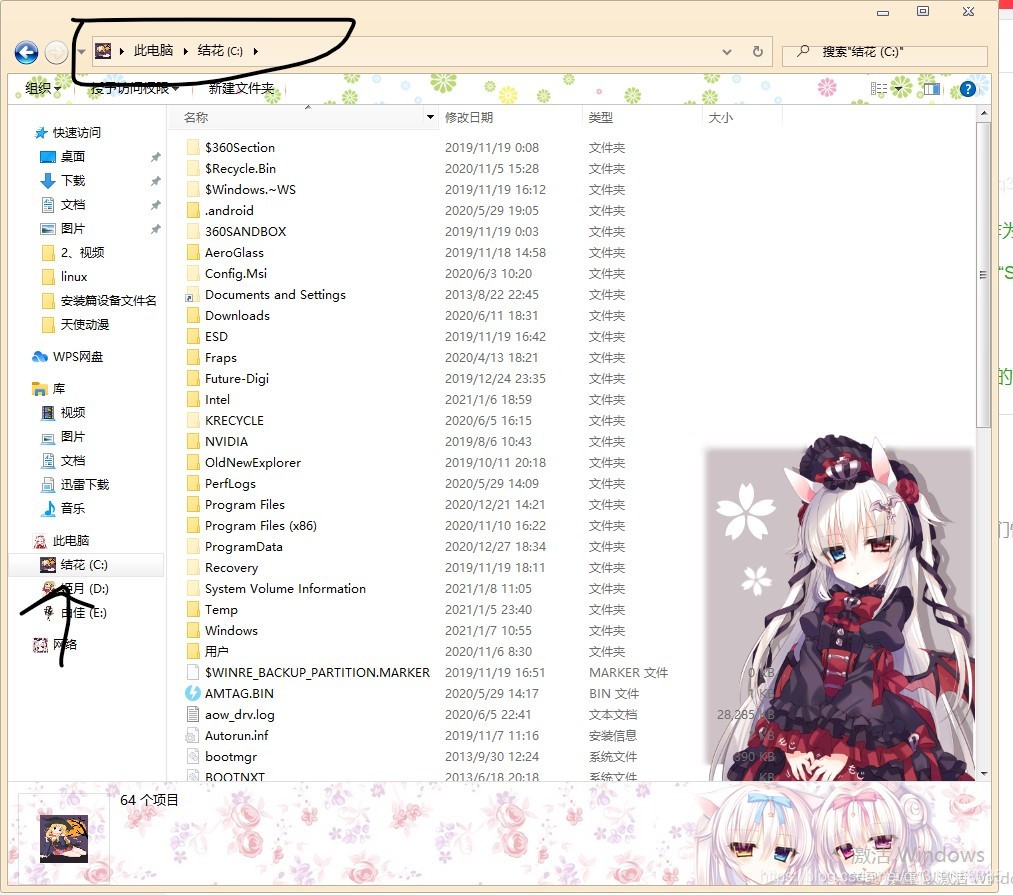Sort by 类型 column header
Screen dimensions: 1013x895
tap(600, 118)
